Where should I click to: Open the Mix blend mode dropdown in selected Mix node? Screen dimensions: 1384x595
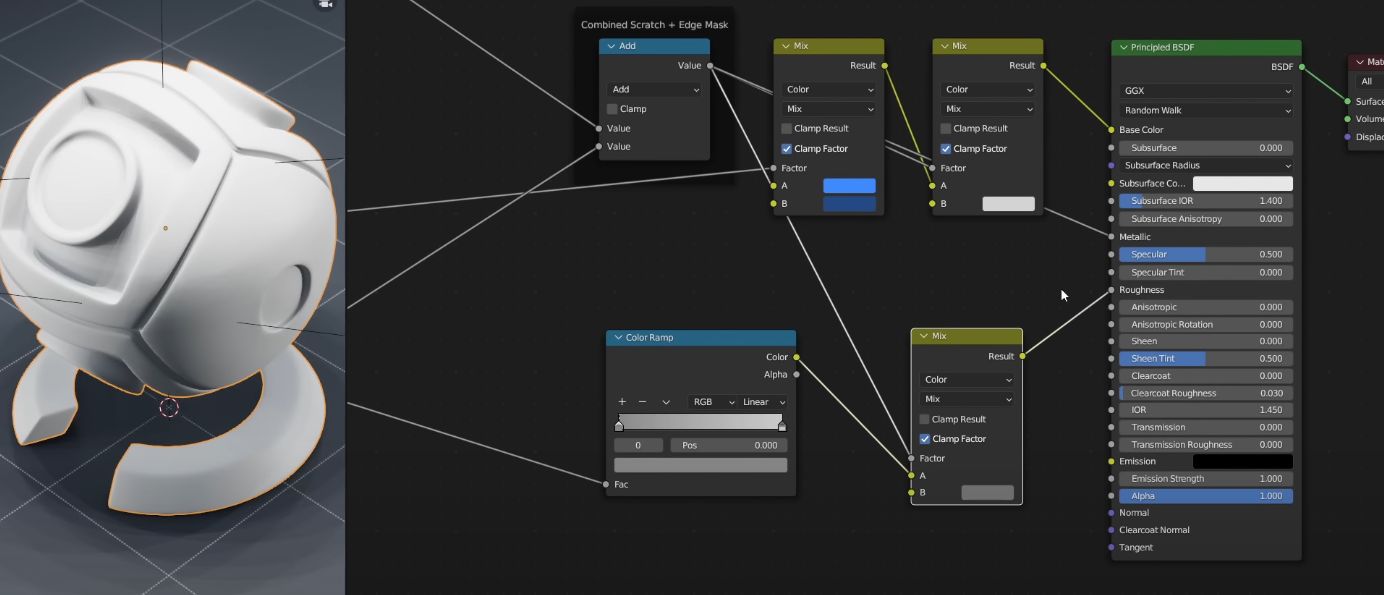[x=967, y=399]
